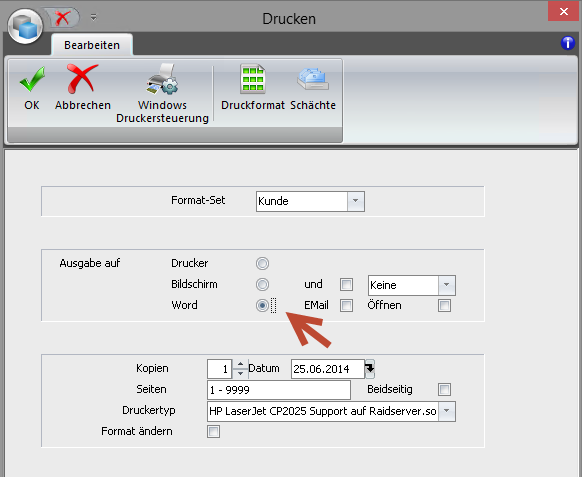Toggle the Format ändern checkbox

[213, 431]
